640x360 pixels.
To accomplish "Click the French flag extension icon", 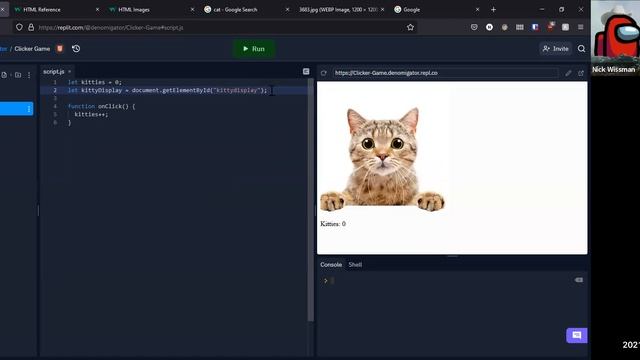I will tap(535, 27).
